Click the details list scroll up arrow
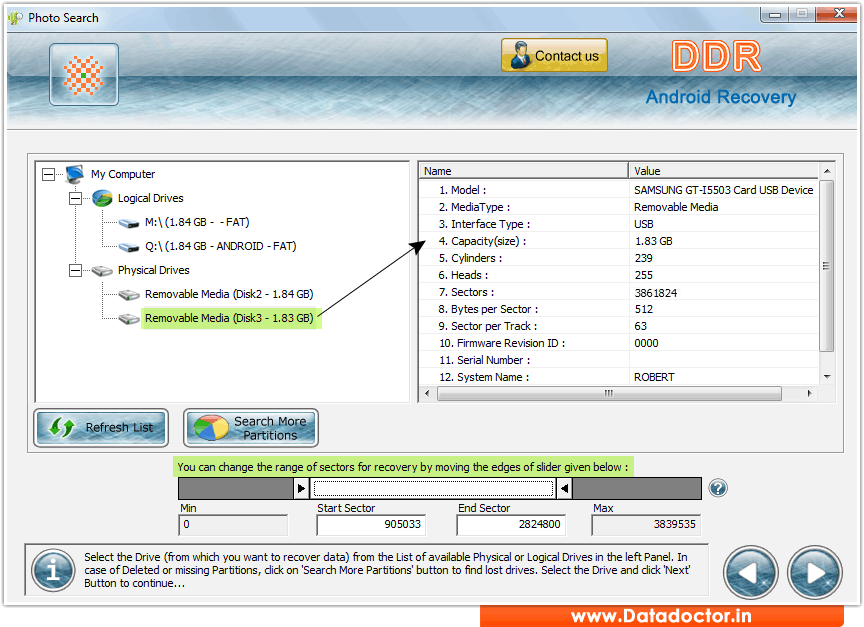Screen dimensions: 864x627 [x=827, y=171]
